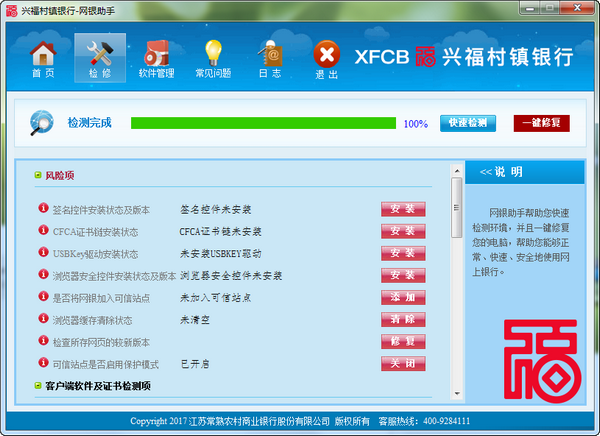Screen dimensions: 600x436
Task: Click red info icon for 是否将网银加入可信站点
Action: [x=43, y=296]
